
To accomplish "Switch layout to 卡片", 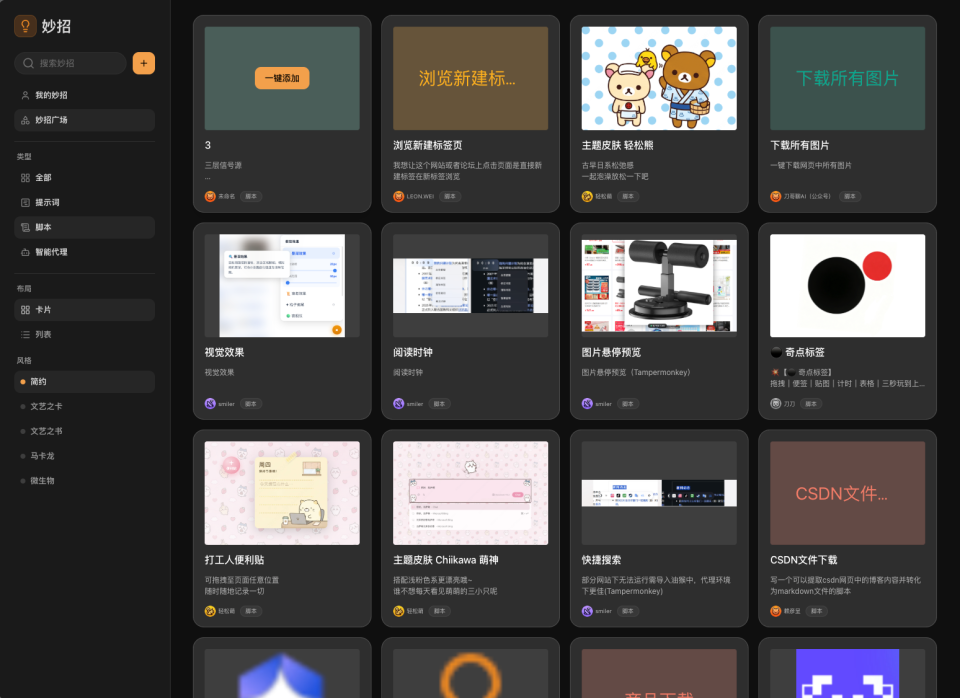I will click(x=84, y=310).
